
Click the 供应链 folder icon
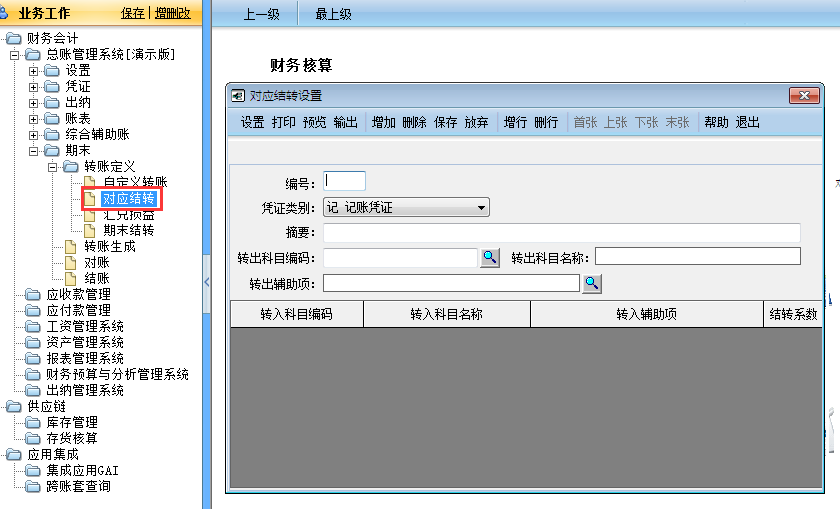14,406
